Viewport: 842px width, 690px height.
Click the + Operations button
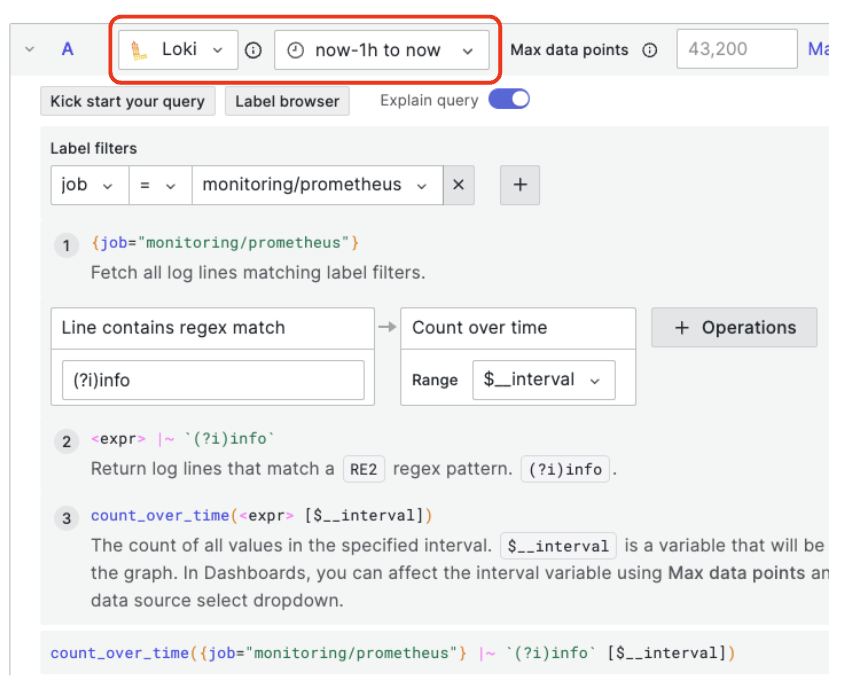tap(734, 327)
